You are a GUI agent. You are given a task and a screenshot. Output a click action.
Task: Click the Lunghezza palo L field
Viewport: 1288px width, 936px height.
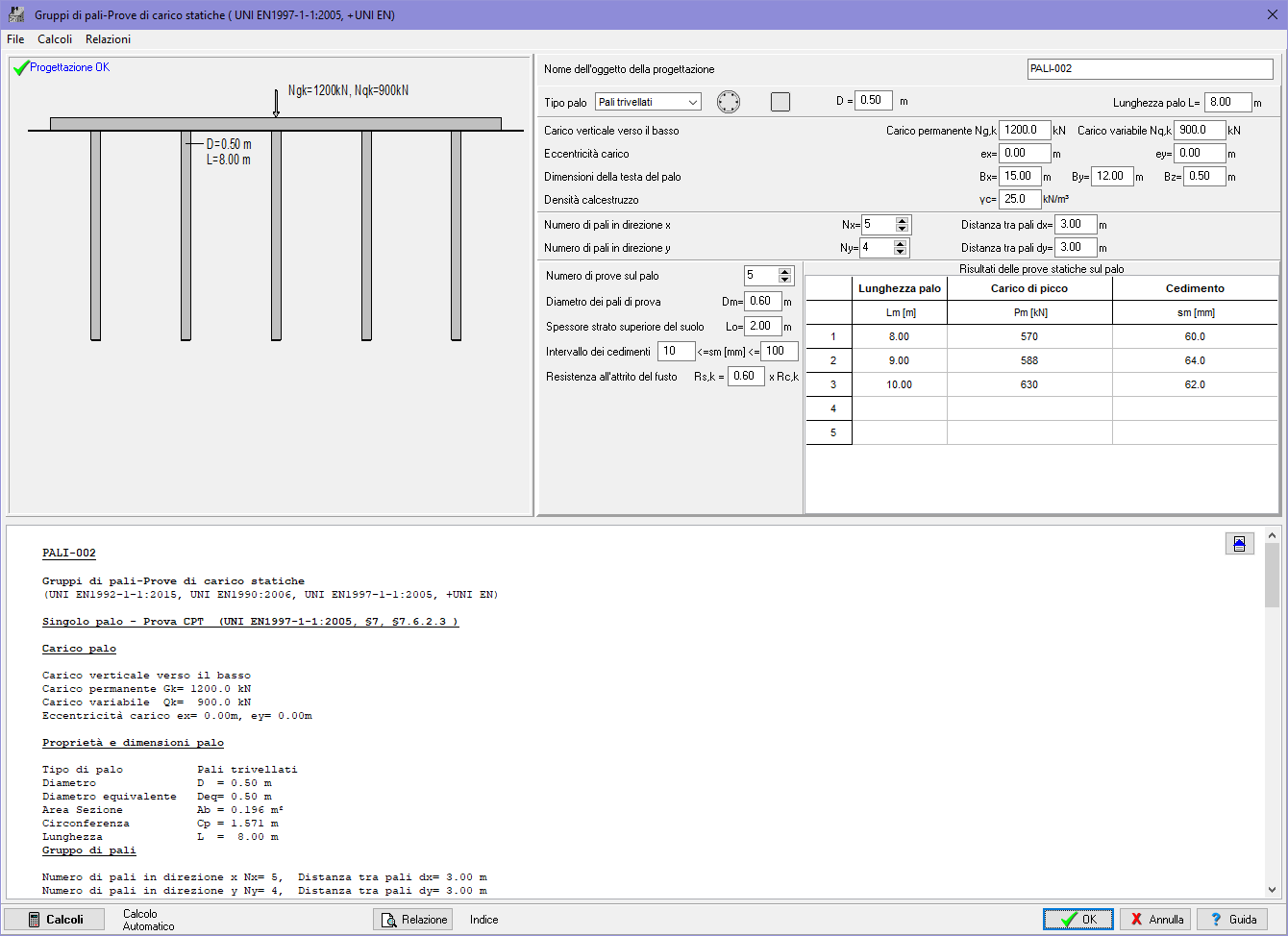click(x=1227, y=102)
